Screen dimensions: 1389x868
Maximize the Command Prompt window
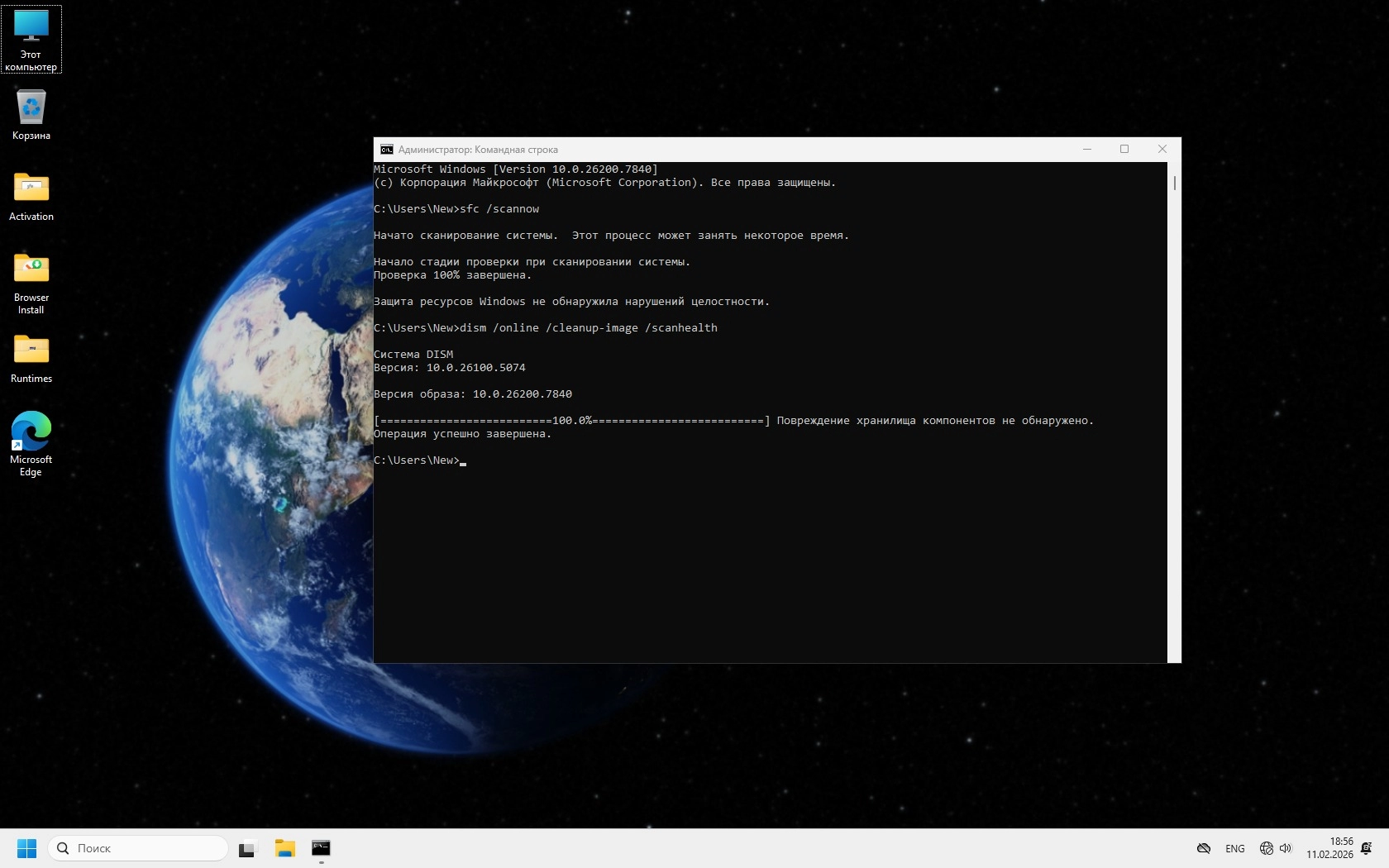pos(1124,150)
